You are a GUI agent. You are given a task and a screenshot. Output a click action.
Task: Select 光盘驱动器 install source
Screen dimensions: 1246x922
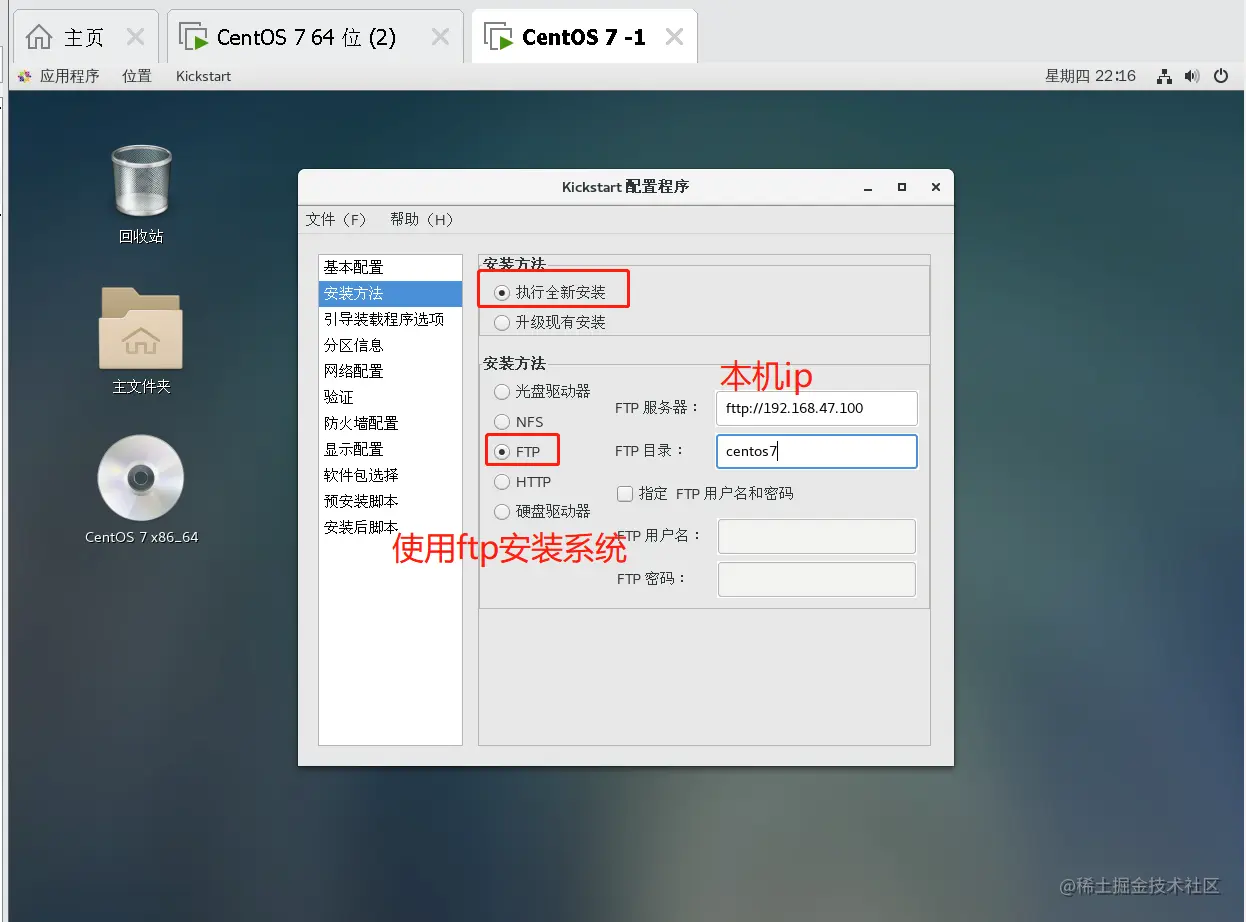[x=502, y=392]
